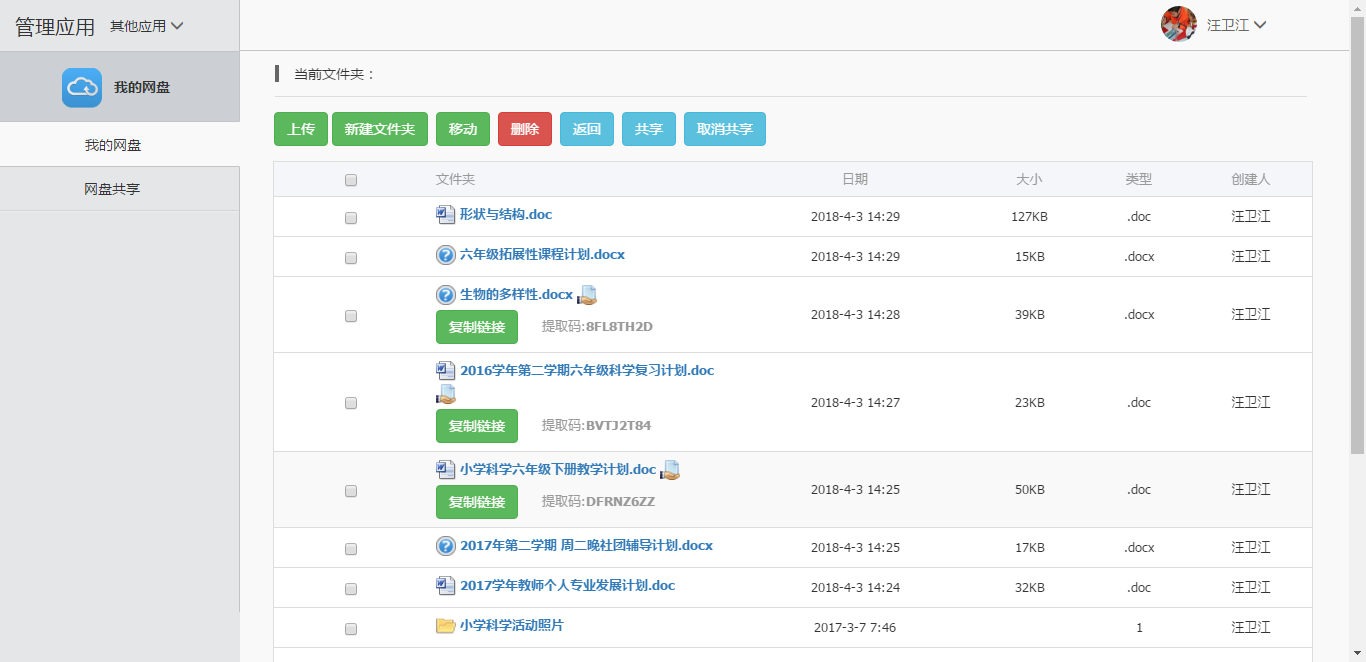Select the checkbox for 生物的多样性.docx
1366x662 pixels.
(x=351, y=316)
